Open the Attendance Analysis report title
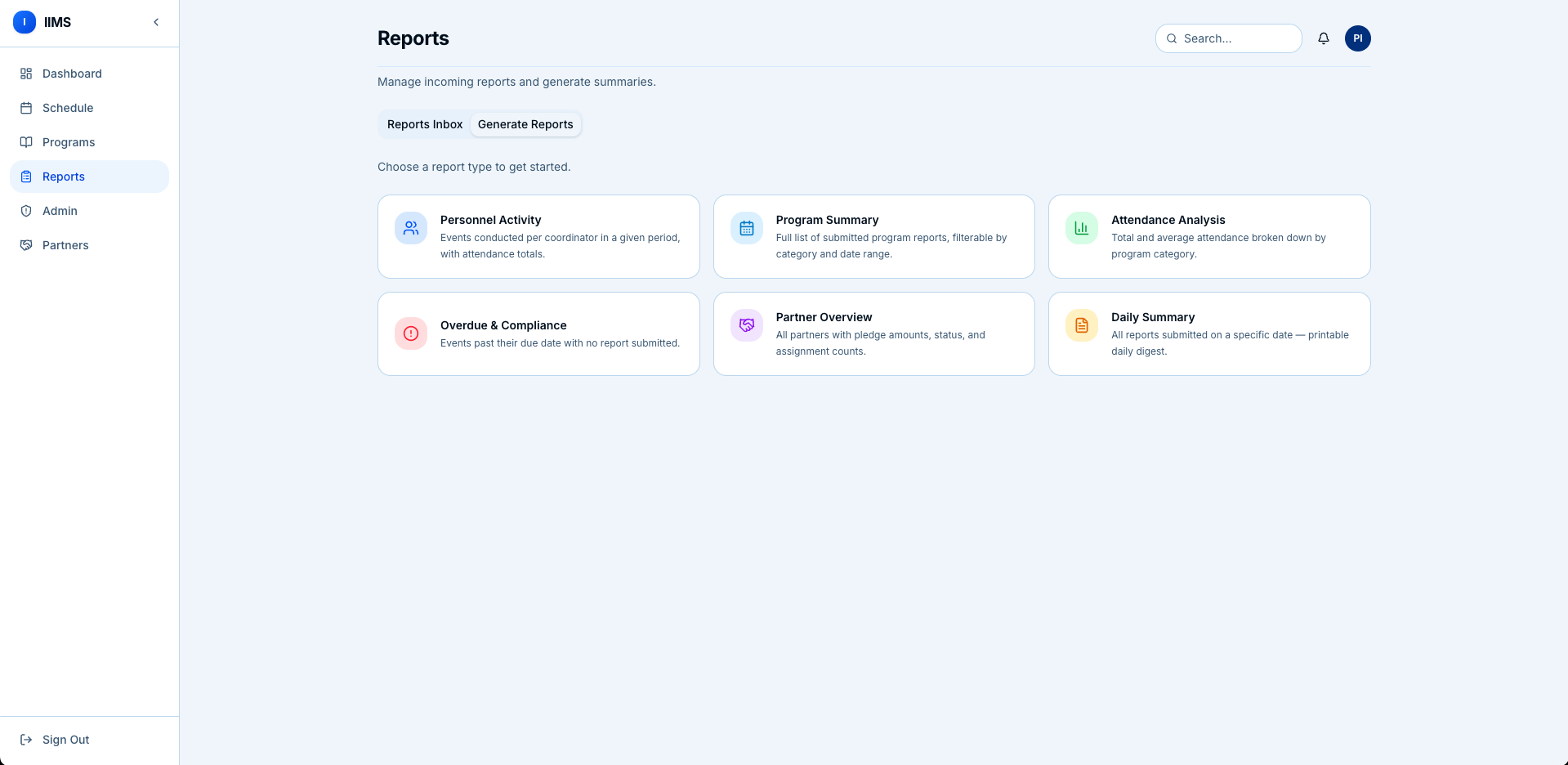Viewport: 1568px width, 765px height. 1168,220
